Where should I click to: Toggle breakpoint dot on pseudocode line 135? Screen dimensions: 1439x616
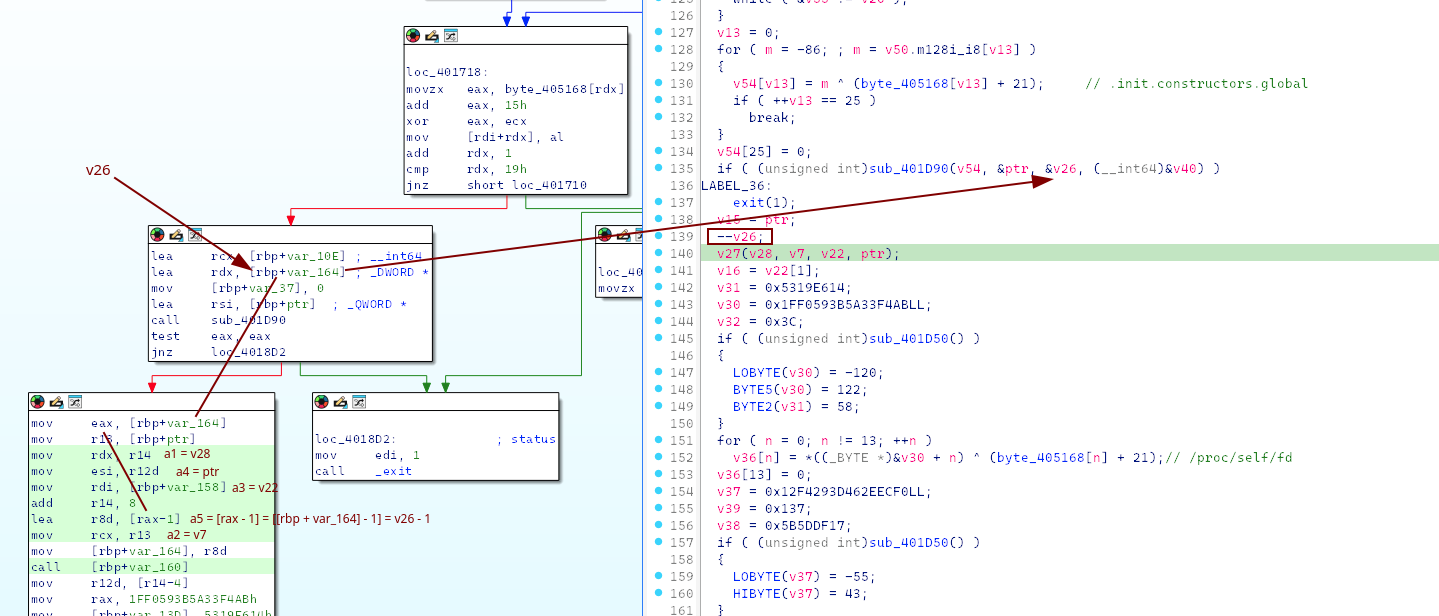pyautogui.click(x=657, y=168)
